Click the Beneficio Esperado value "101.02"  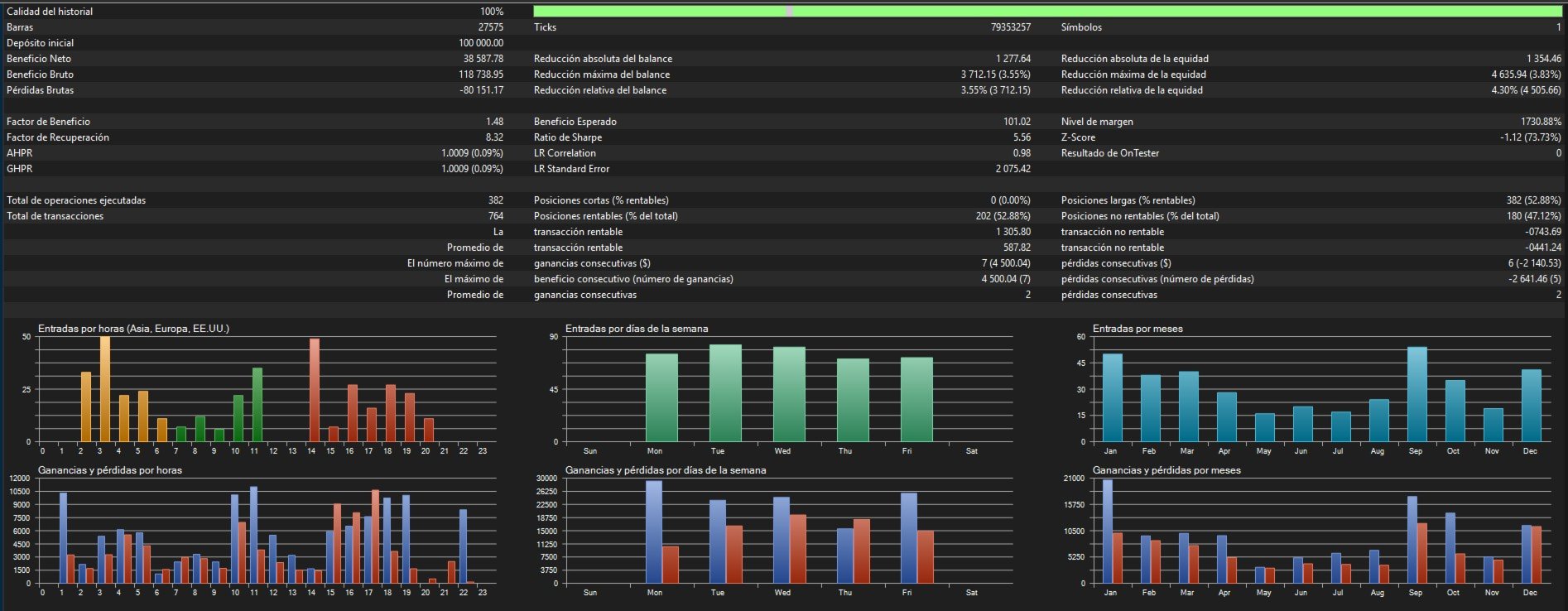(1017, 122)
